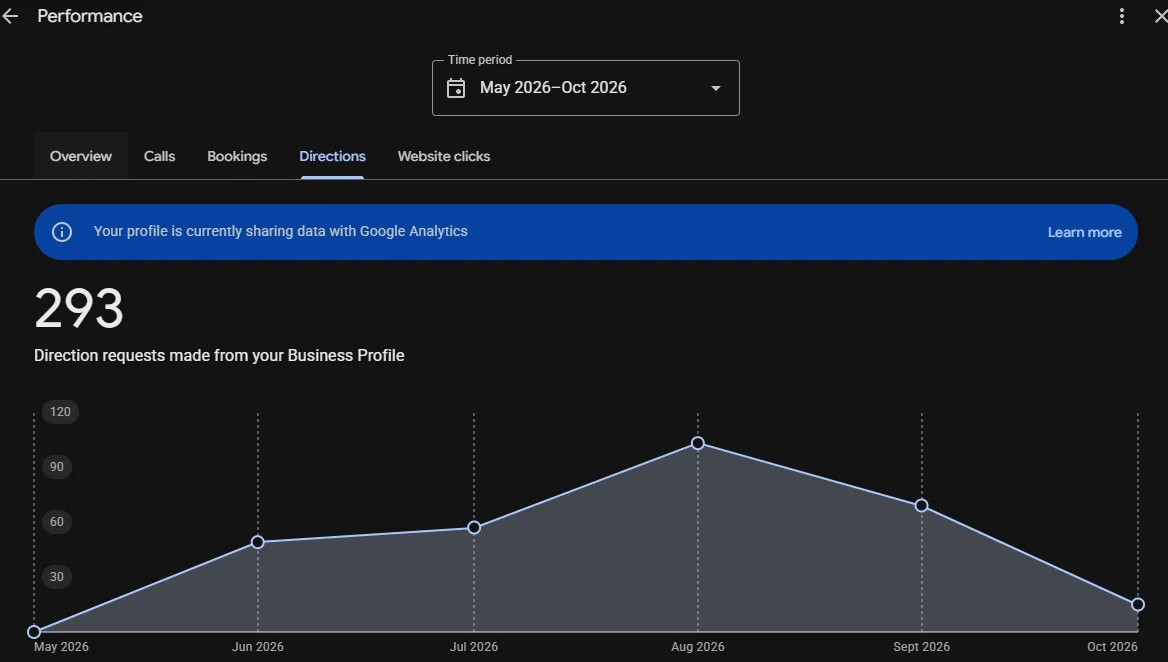Click the 293 total directions figure
The width and height of the screenshot is (1168, 662).
coord(79,308)
